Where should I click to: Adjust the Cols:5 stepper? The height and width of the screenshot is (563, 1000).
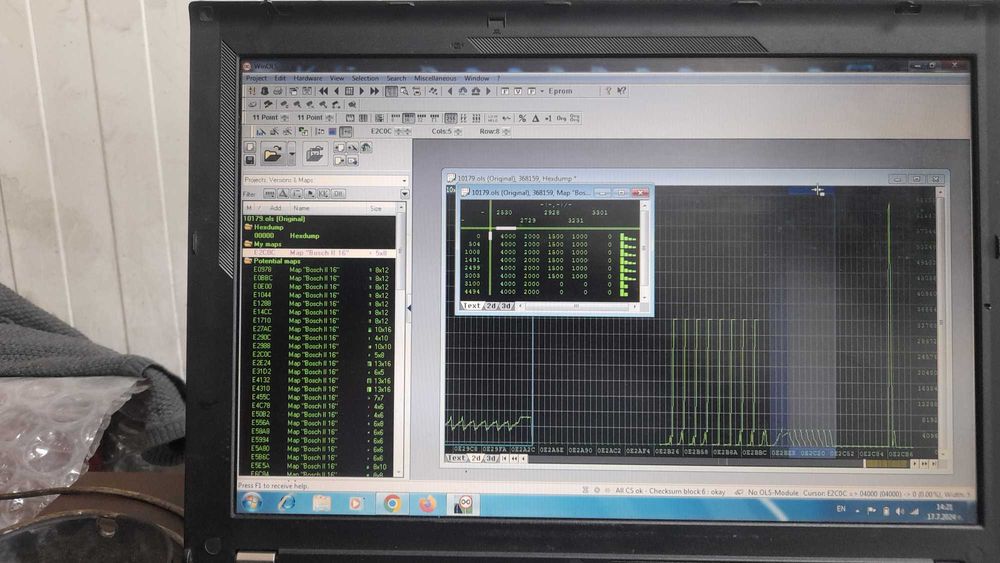pos(457,131)
